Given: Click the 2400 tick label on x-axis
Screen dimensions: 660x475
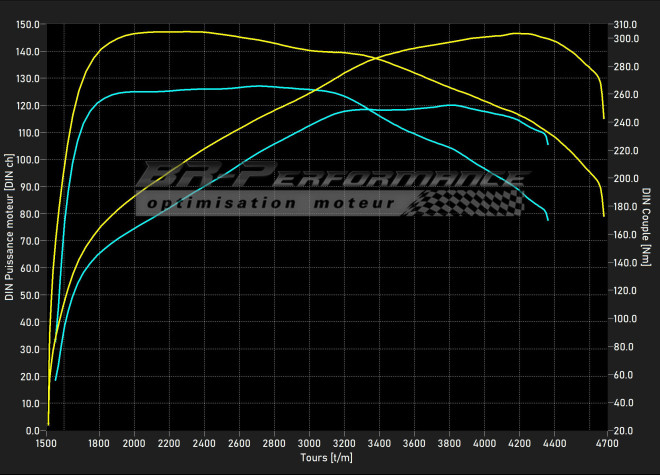Looking at the screenshot, I should tap(205, 442).
